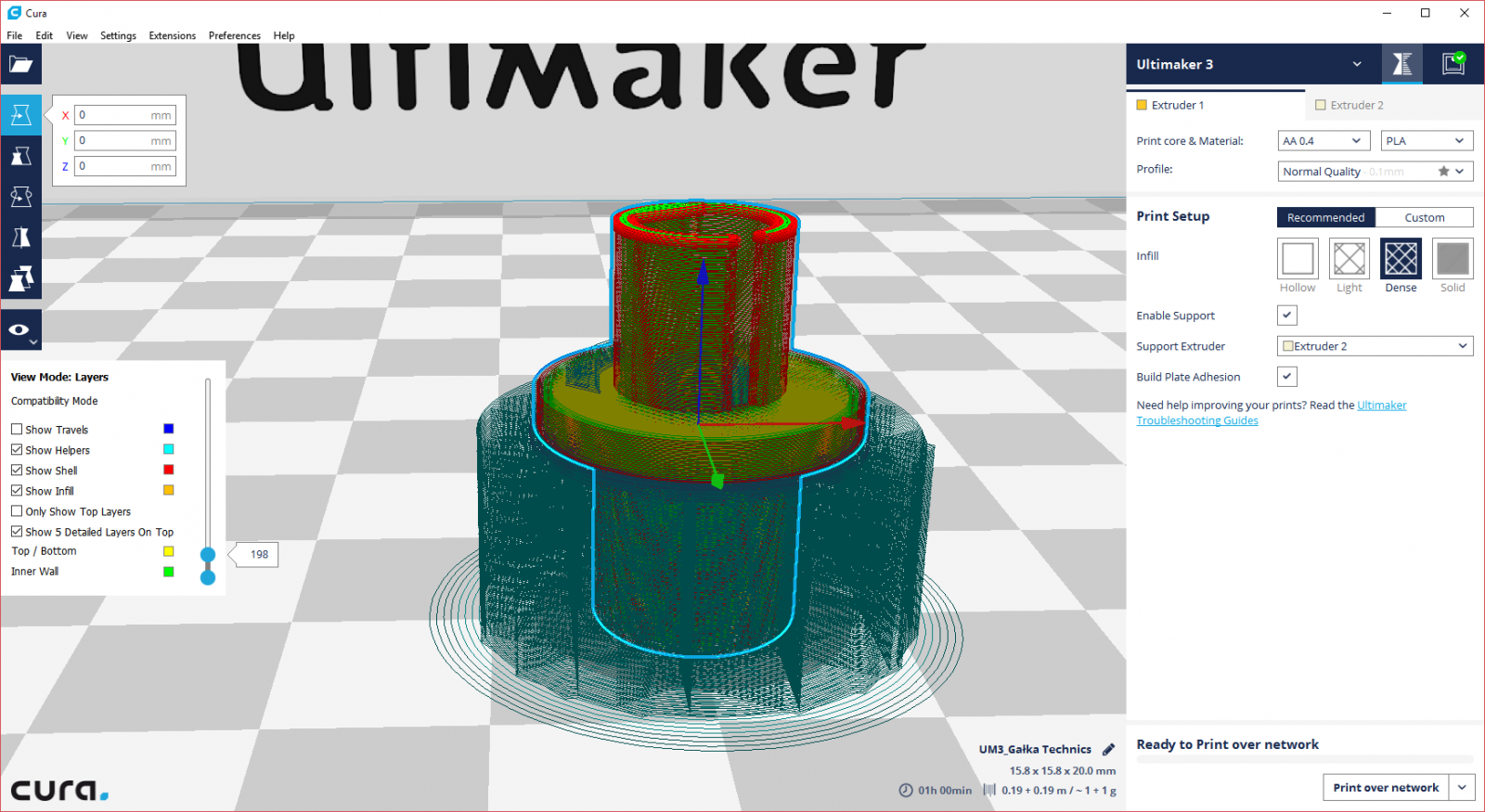
Task: Click the Z position input field
Action: [x=124, y=166]
